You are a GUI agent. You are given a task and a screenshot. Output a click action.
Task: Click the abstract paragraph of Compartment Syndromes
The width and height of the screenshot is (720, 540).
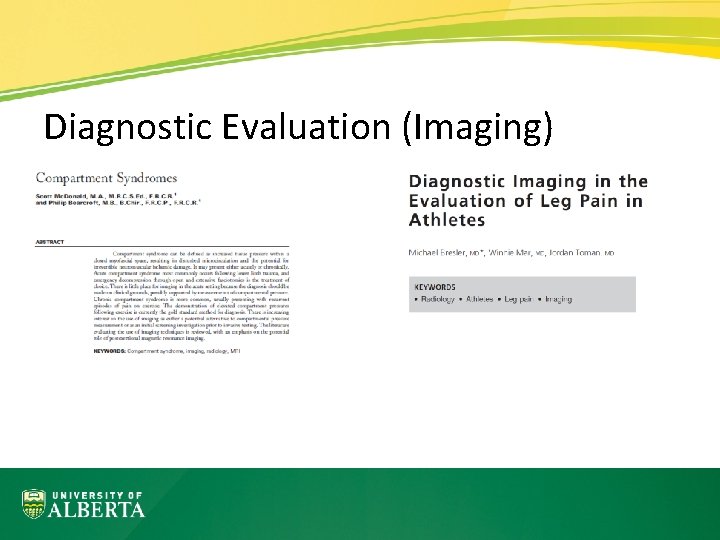191,296
